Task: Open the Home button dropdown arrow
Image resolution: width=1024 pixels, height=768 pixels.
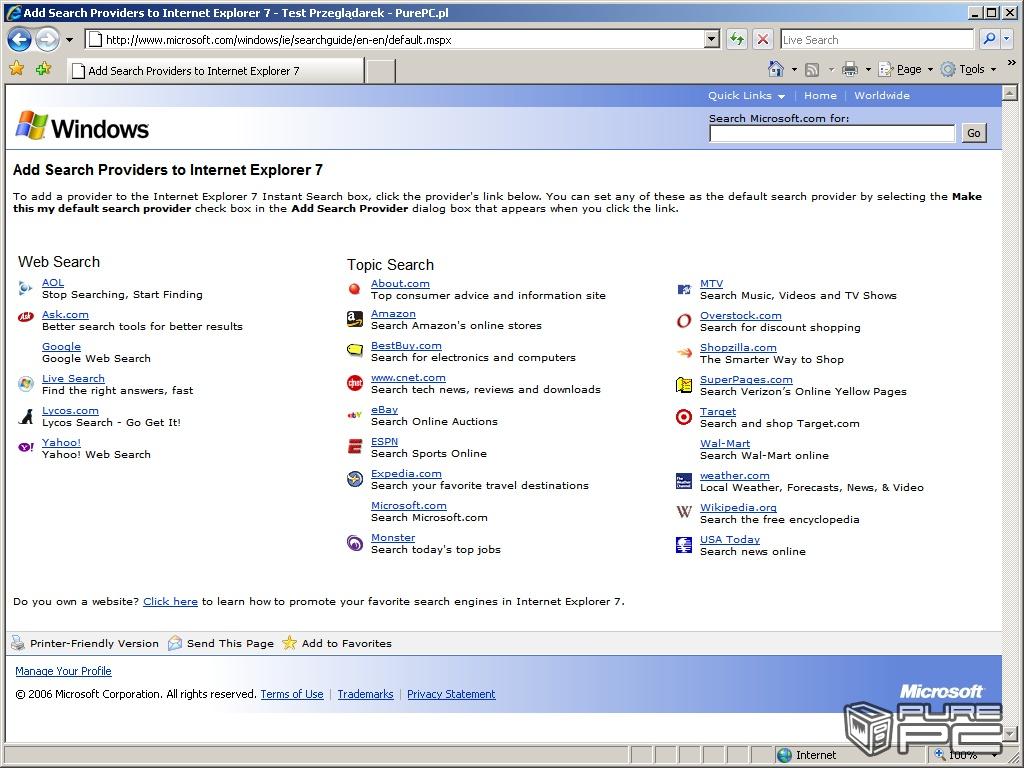Action: (x=794, y=69)
